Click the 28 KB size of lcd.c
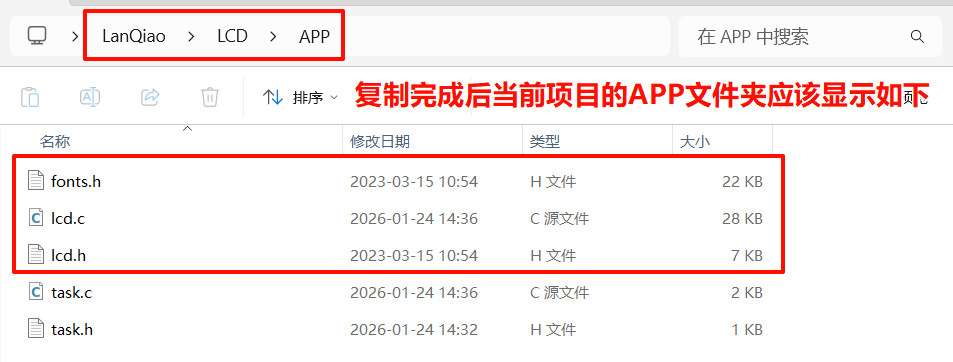Image resolution: width=953 pixels, height=362 pixels. 742,219
